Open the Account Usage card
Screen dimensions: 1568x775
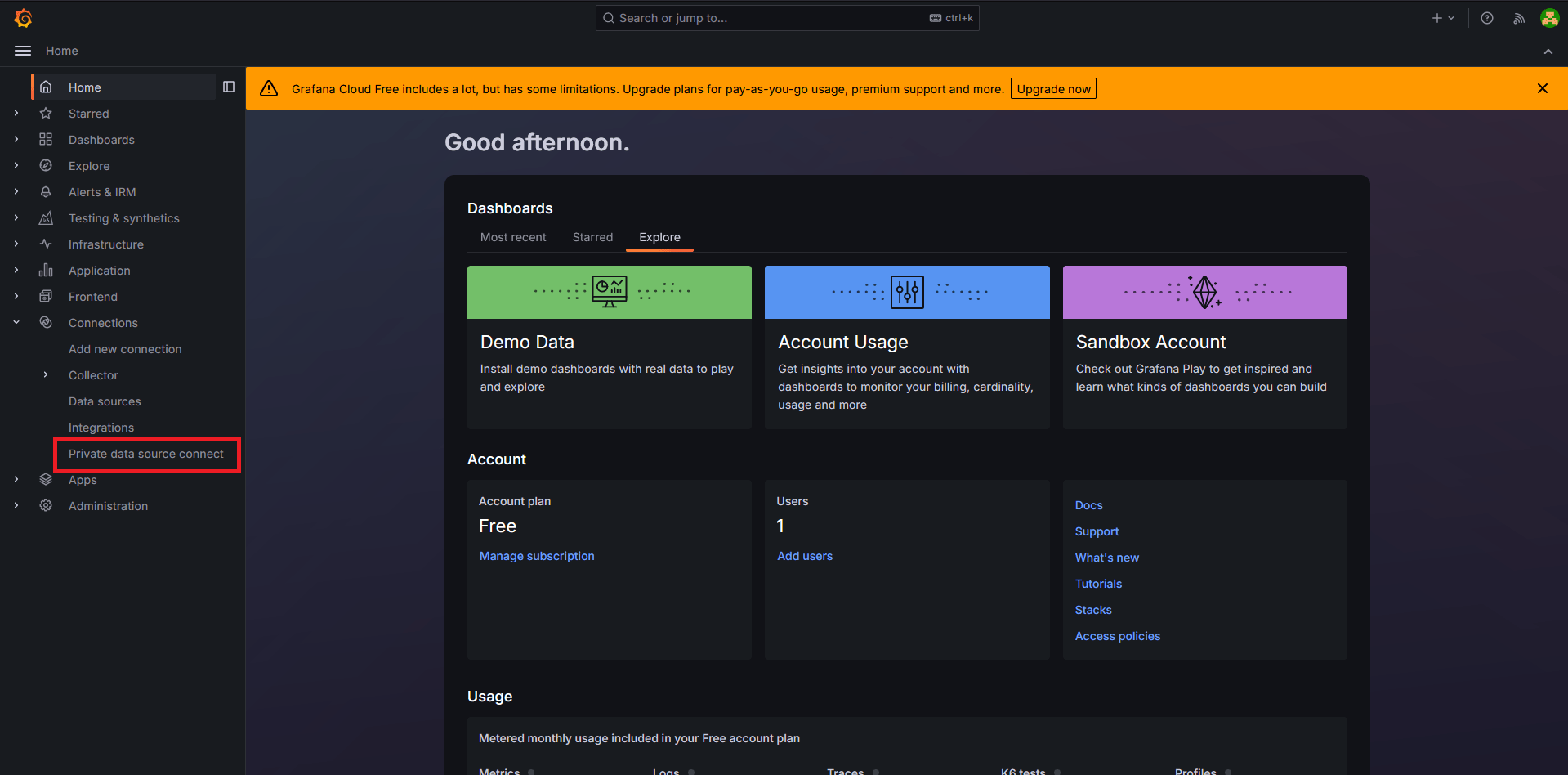point(907,347)
